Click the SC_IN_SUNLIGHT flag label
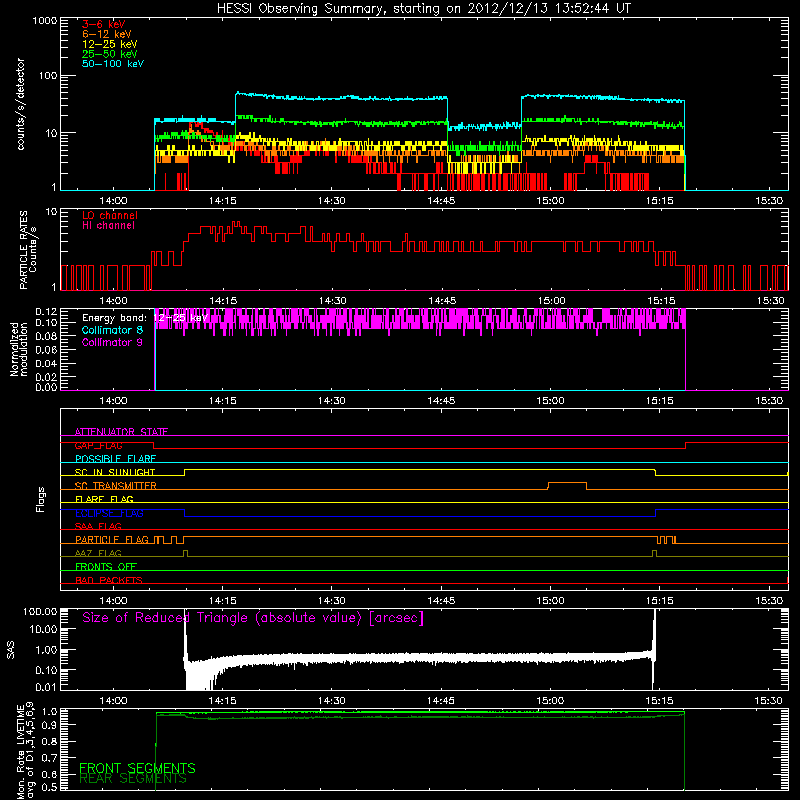The height and width of the screenshot is (800, 800). coord(115,472)
